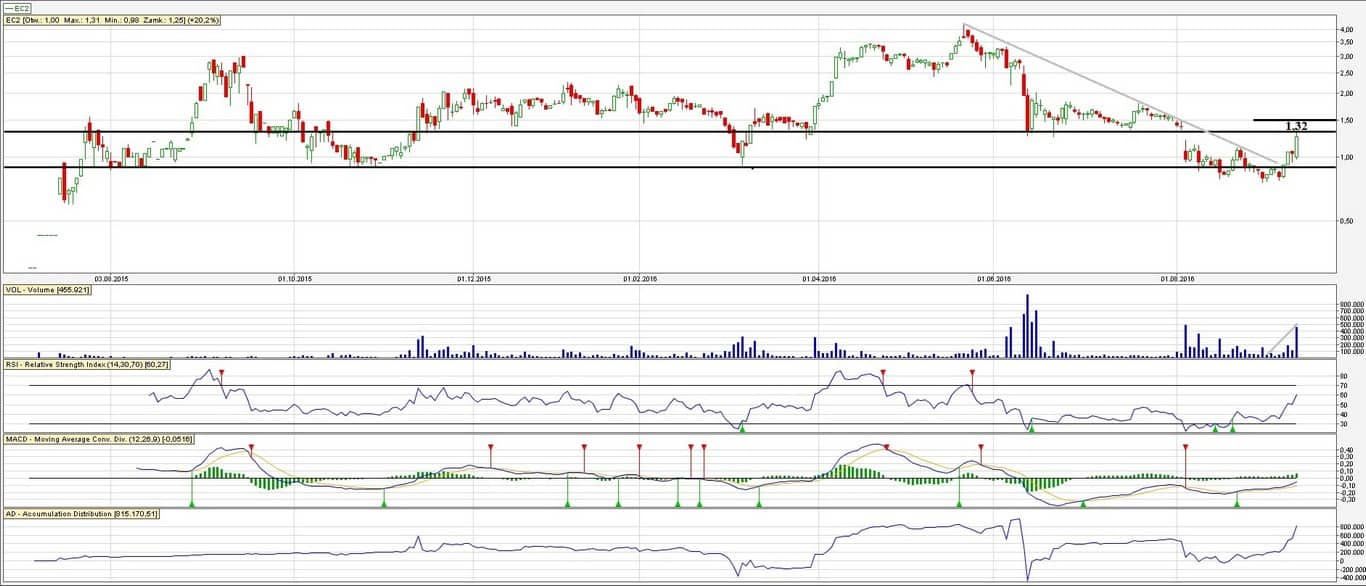
Task: Click the last green RSI buy arrow
Action: click(x=1232, y=427)
